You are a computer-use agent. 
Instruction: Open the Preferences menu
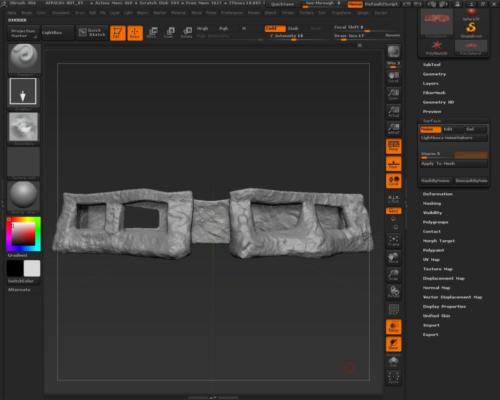click(232, 13)
